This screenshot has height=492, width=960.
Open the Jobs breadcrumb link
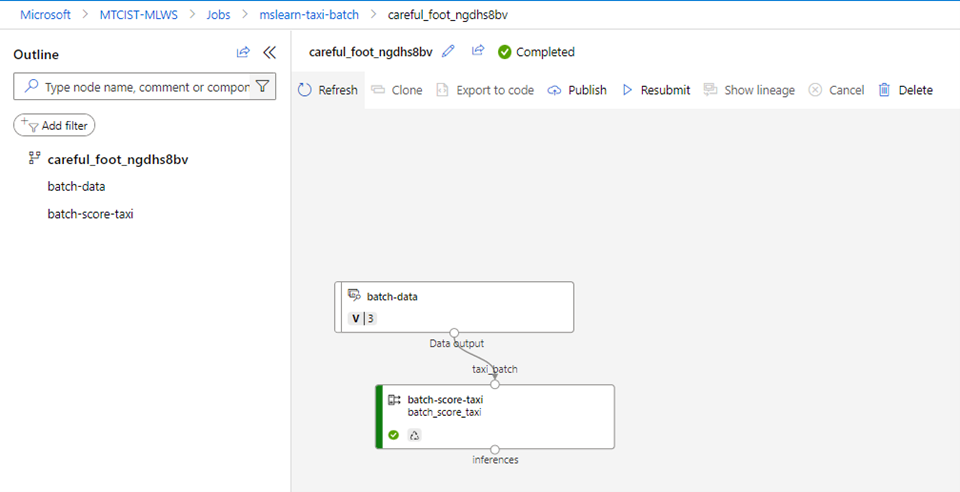[x=219, y=15]
